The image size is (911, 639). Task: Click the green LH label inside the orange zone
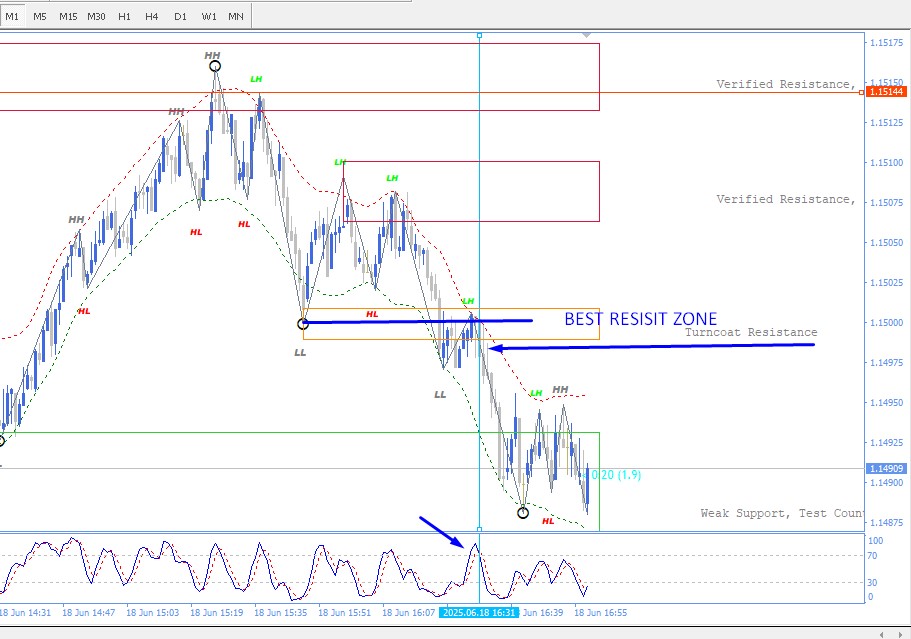468,301
